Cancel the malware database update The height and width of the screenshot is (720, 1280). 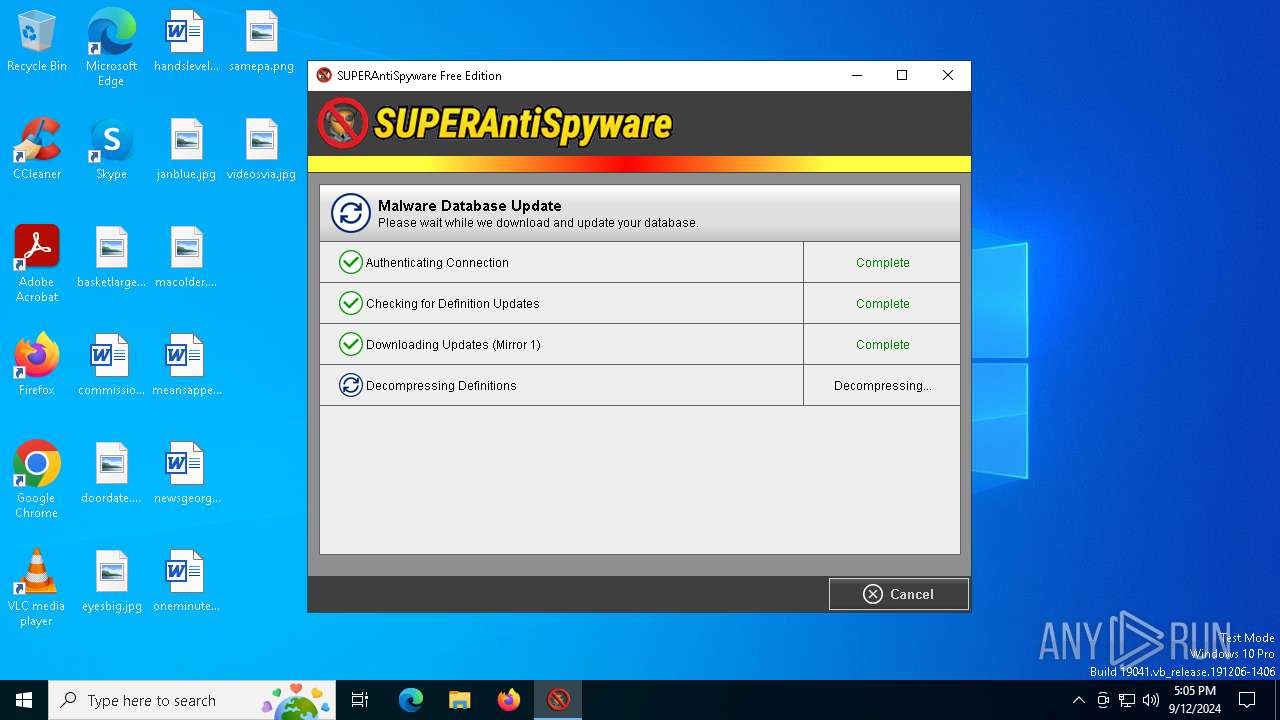[898, 594]
